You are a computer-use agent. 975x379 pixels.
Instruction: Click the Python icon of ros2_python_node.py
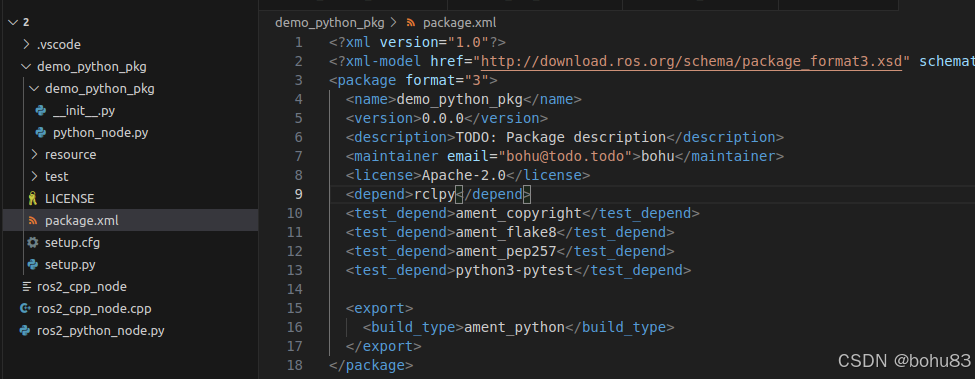(25, 331)
